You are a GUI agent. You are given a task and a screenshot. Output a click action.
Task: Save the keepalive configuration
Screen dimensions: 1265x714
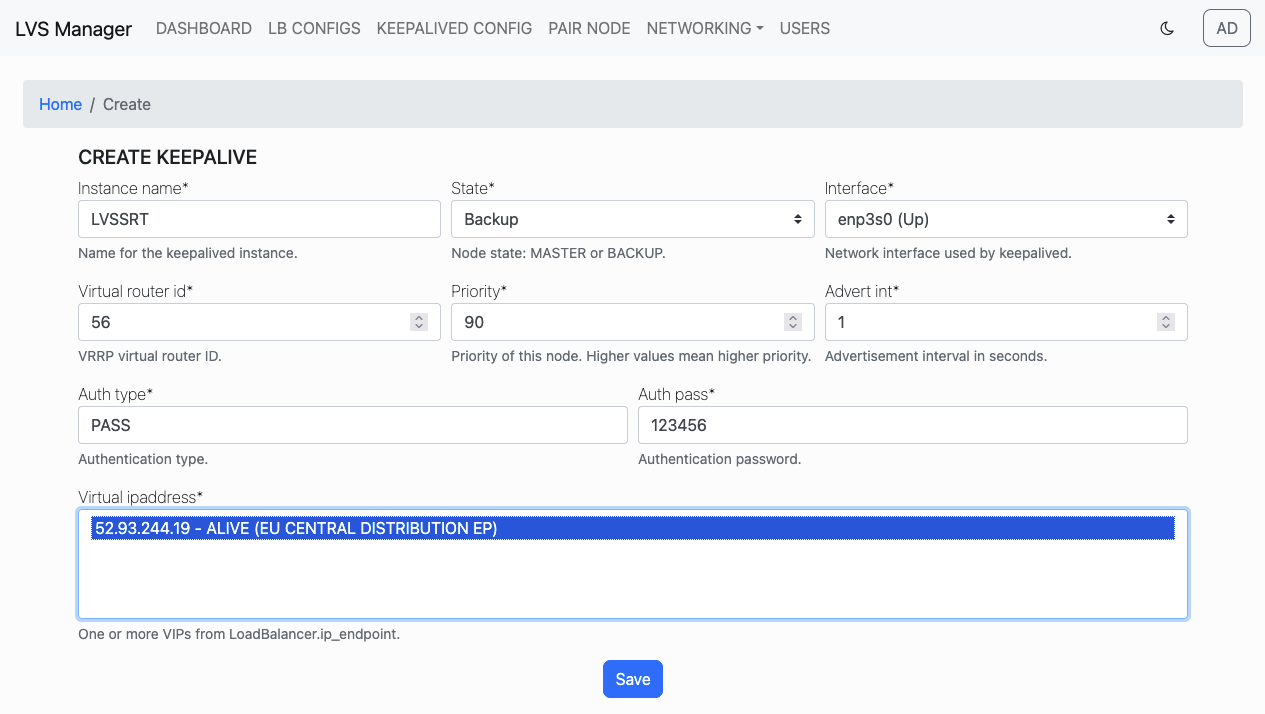click(633, 679)
